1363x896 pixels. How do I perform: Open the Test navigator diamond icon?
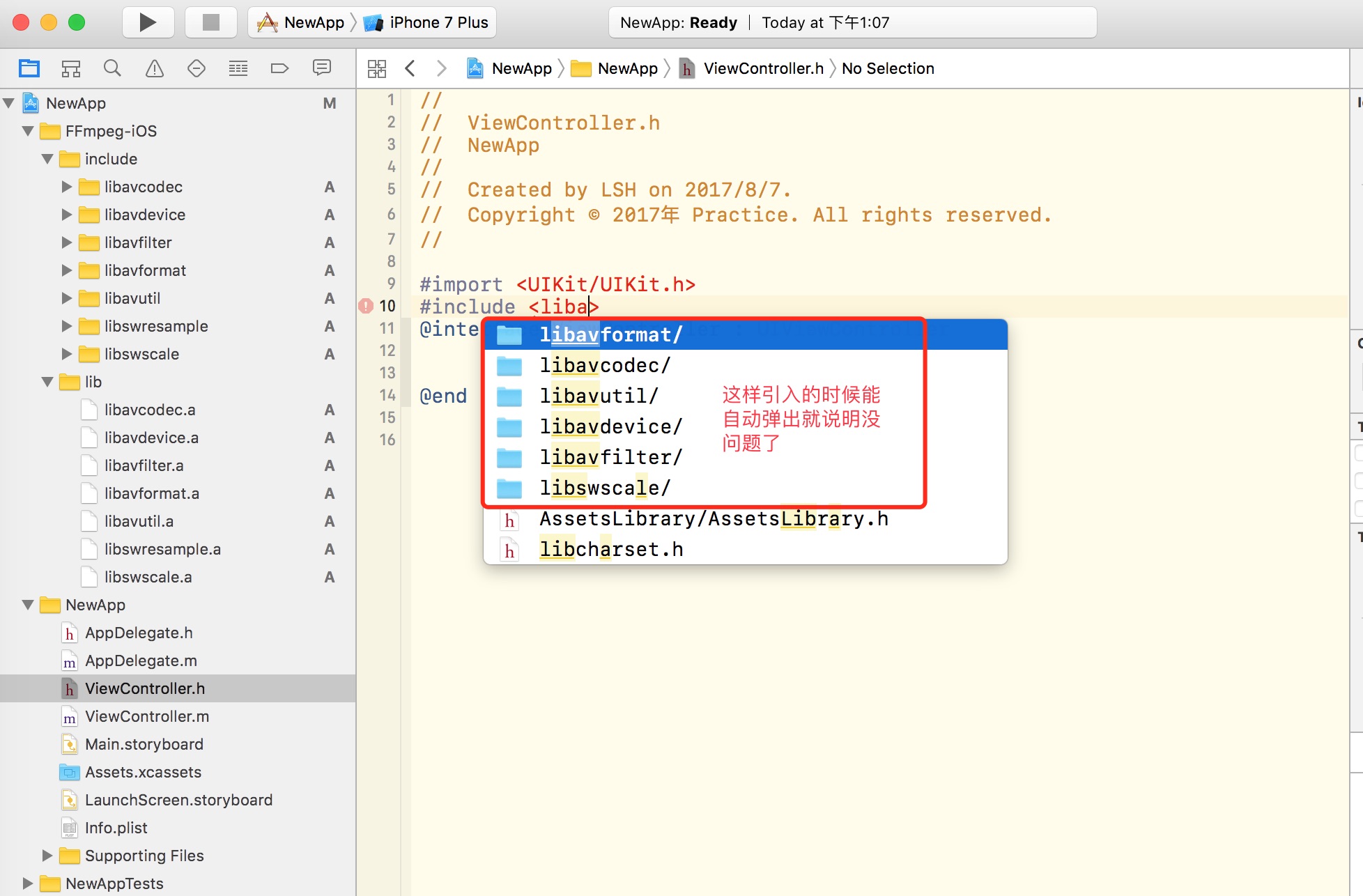point(197,68)
